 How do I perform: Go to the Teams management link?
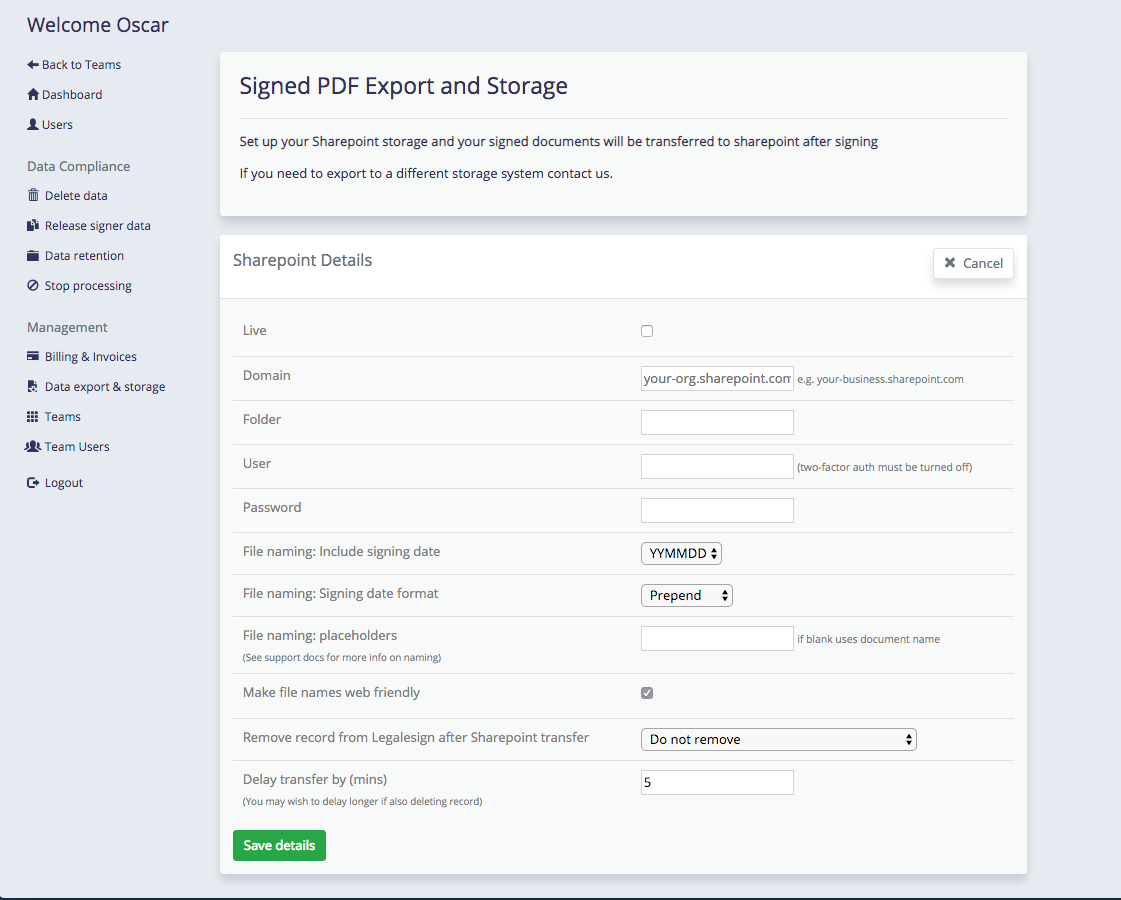(63, 416)
